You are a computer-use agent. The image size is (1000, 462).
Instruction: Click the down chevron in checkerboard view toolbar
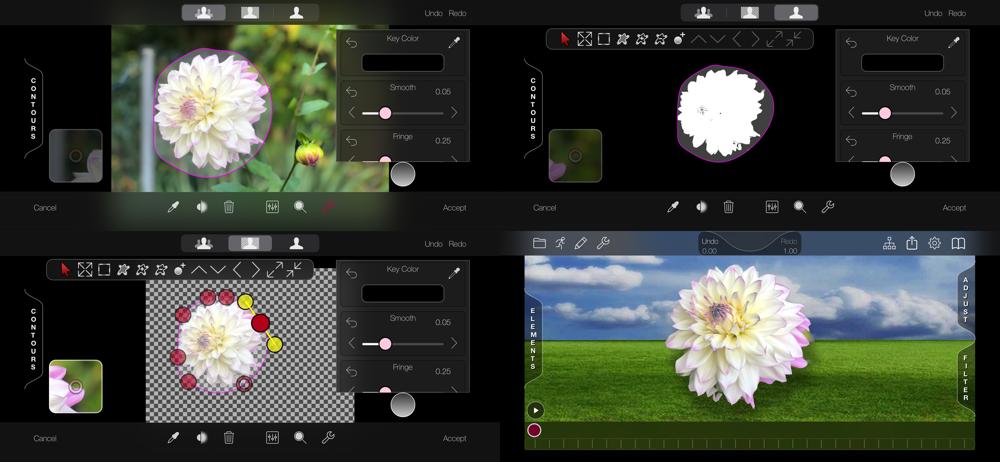tap(218, 270)
